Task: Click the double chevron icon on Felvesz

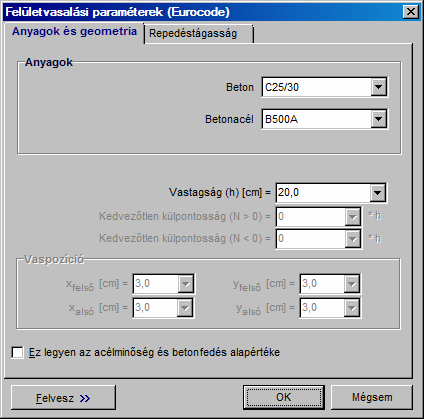Action: [x=85, y=398]
